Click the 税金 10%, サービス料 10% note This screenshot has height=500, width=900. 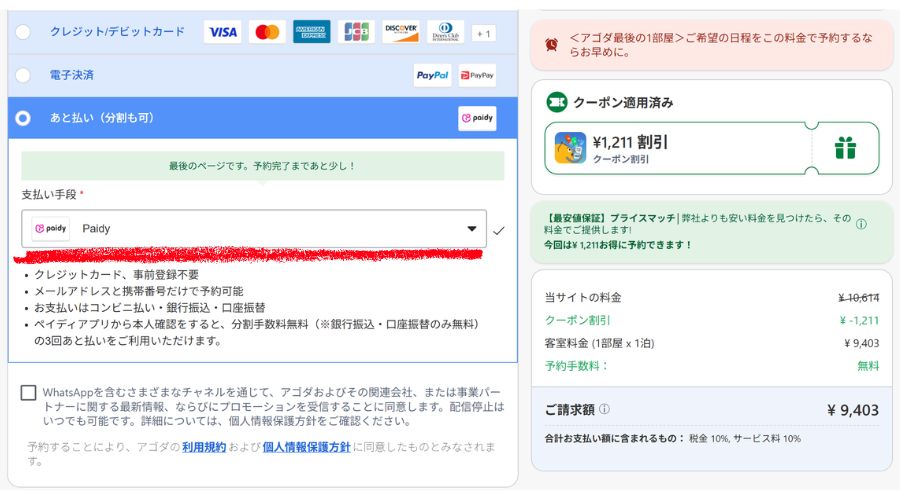(x=744, y=439)
